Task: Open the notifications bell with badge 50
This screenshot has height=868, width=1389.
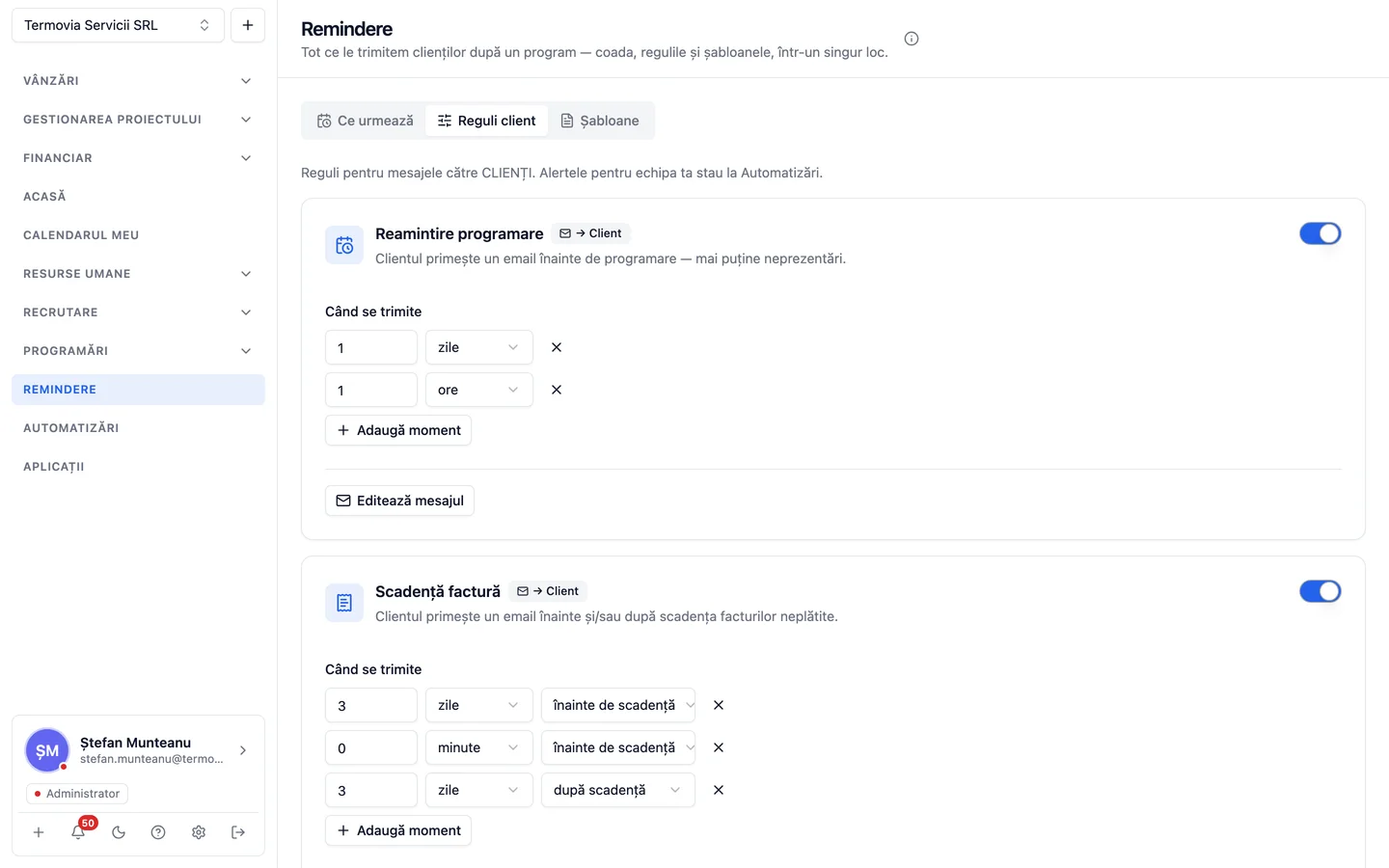Action: 78,832
